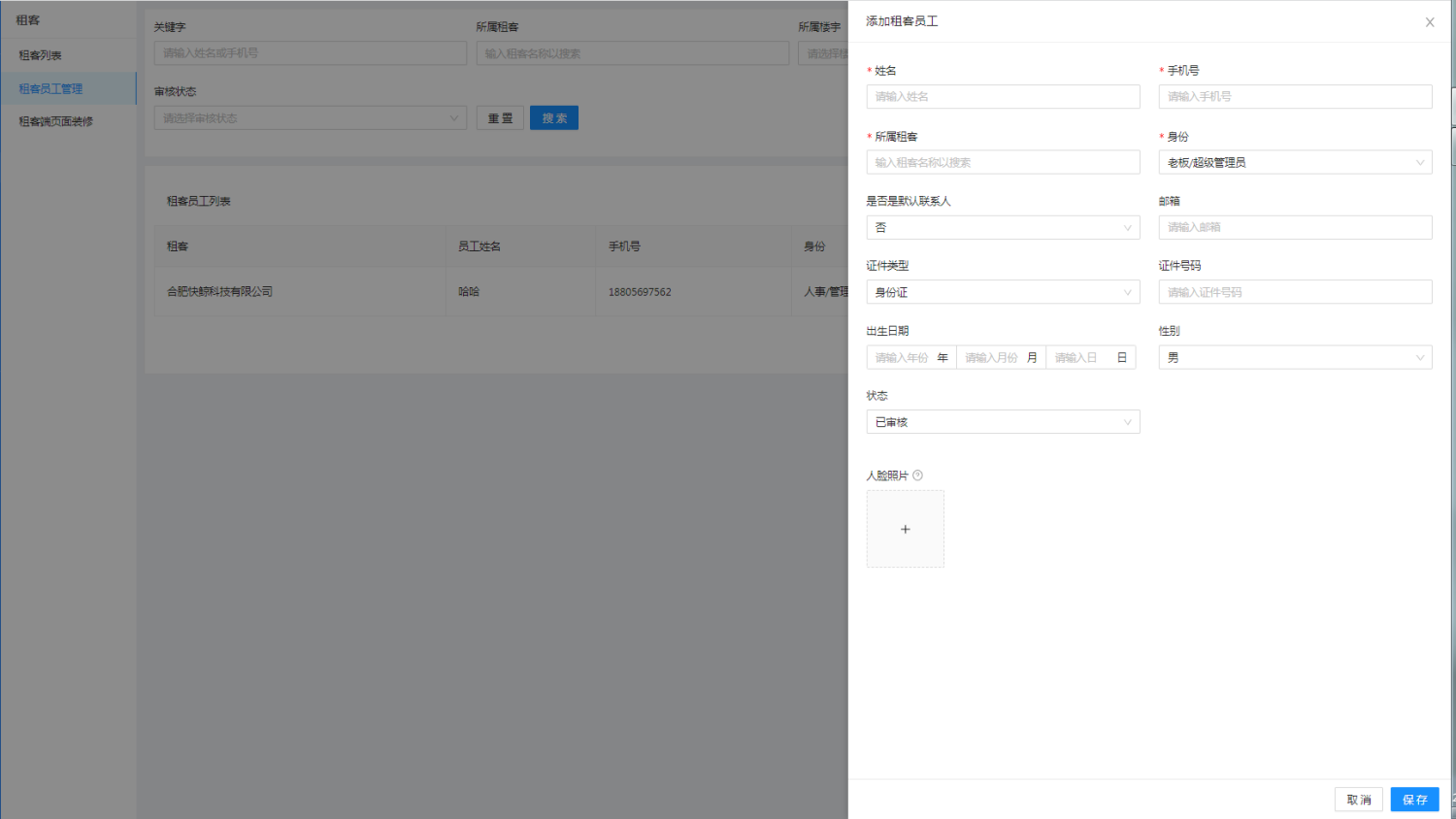Click the 取消 button
The height and width of the screenshot is (819, 1456).
click(x=1358, y=800)
